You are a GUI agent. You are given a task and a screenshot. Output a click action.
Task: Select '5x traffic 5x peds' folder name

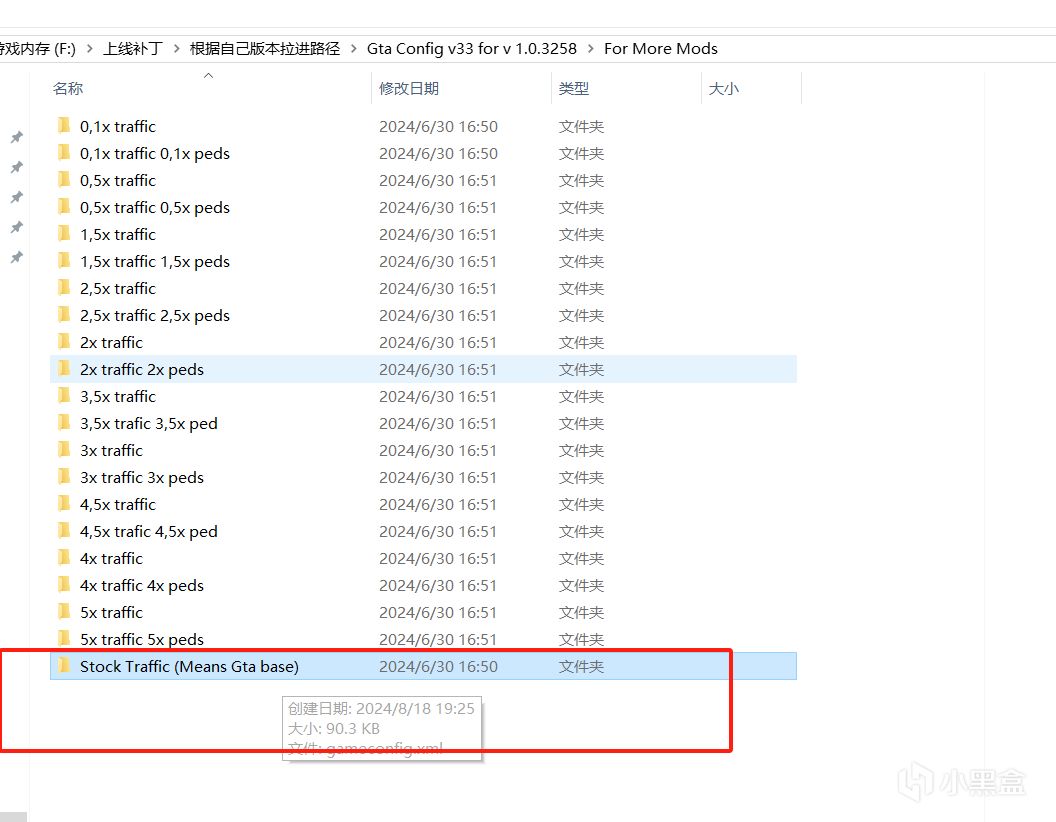click(x=141, y=639)
